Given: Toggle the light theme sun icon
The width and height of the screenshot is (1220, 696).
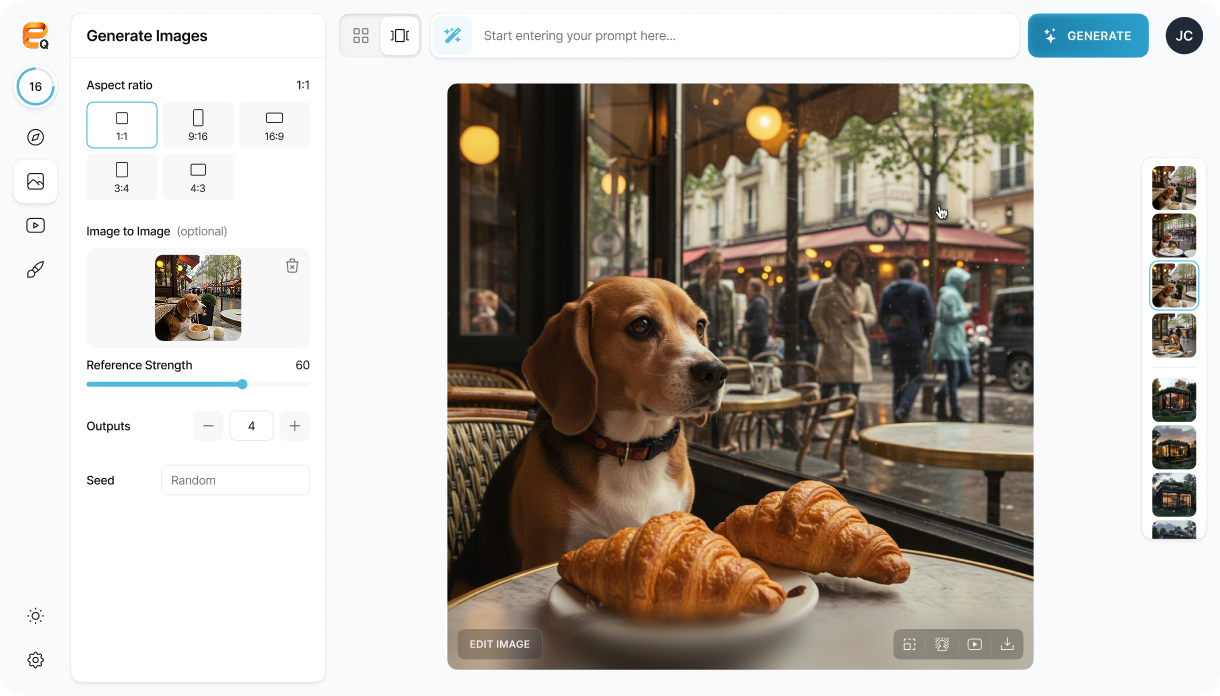Looking at the screenshot, I should point(35,616).
